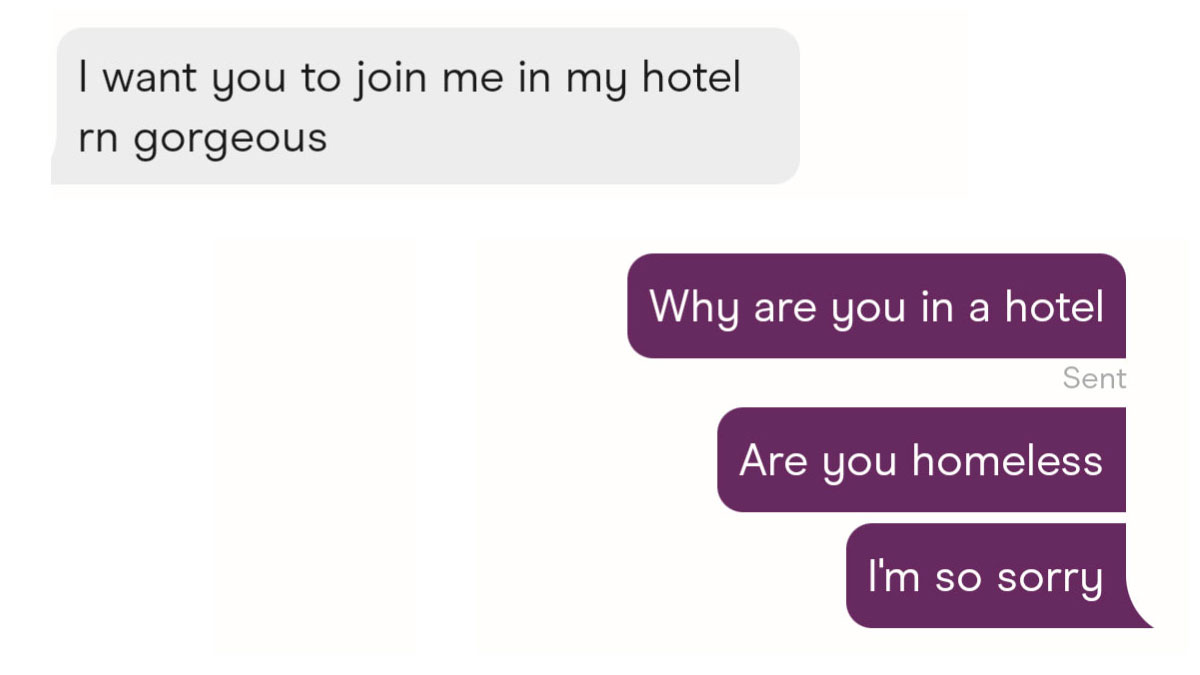Tap "I'm" in the last sent bubble
1200x675 pixels.
(x=892, y=576)
